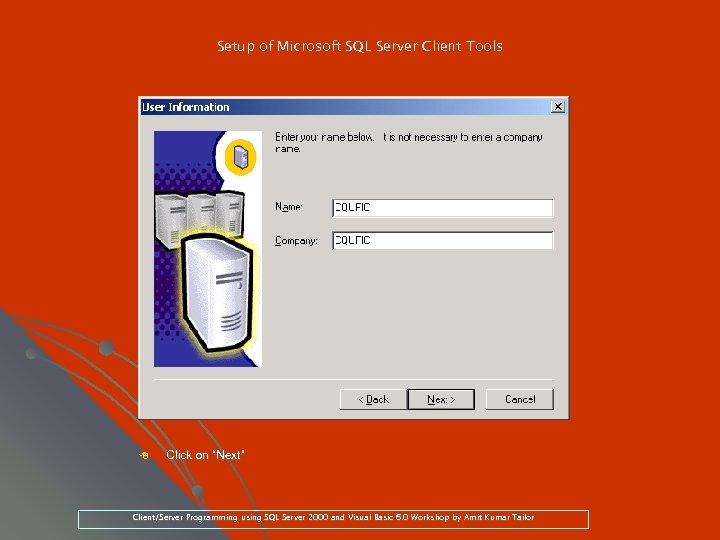Click the 'Enter your name below' instruction text

click(x=409, y=143)
